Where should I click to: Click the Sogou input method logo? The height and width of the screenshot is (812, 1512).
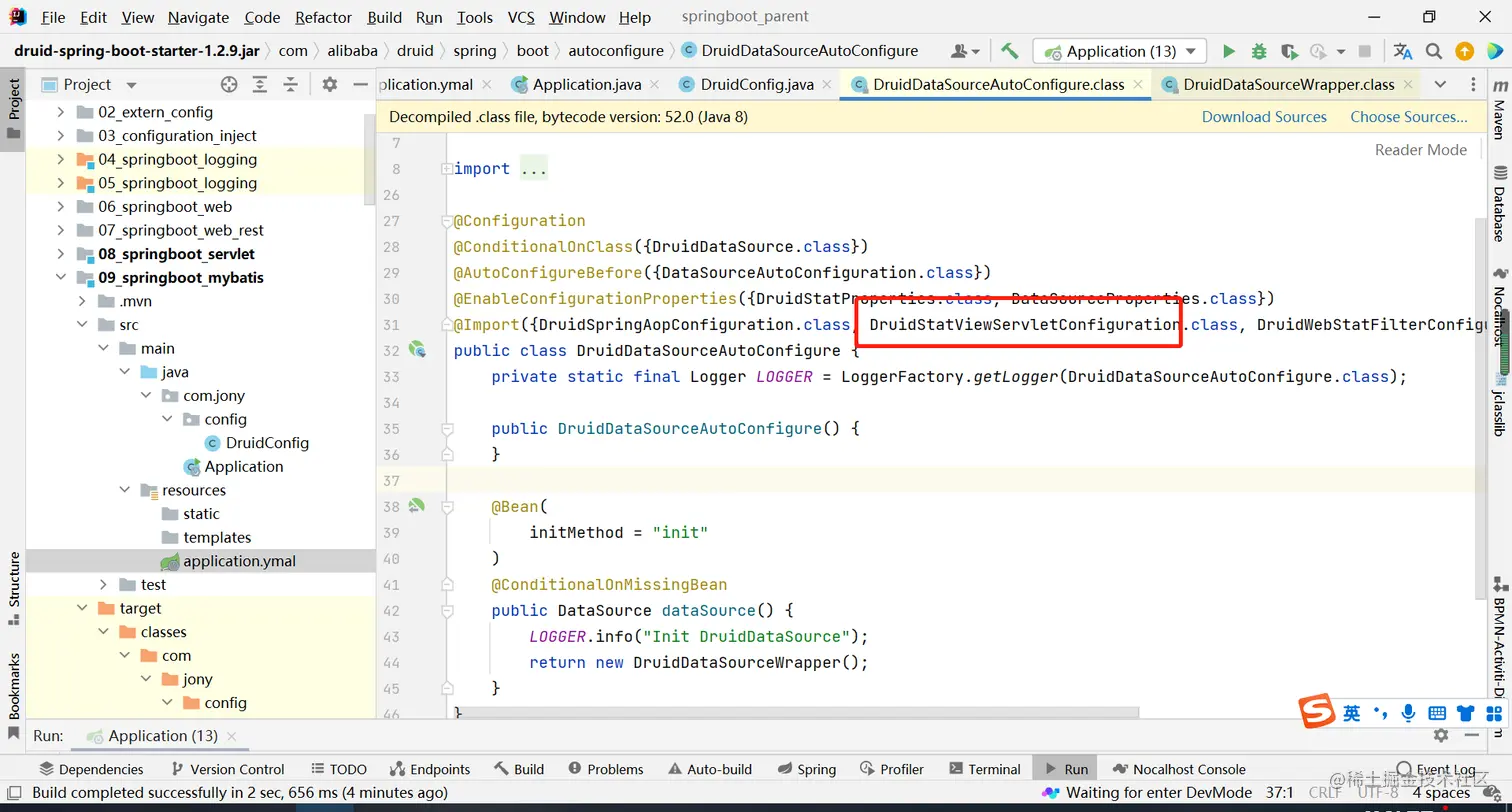coord(1317,711)
